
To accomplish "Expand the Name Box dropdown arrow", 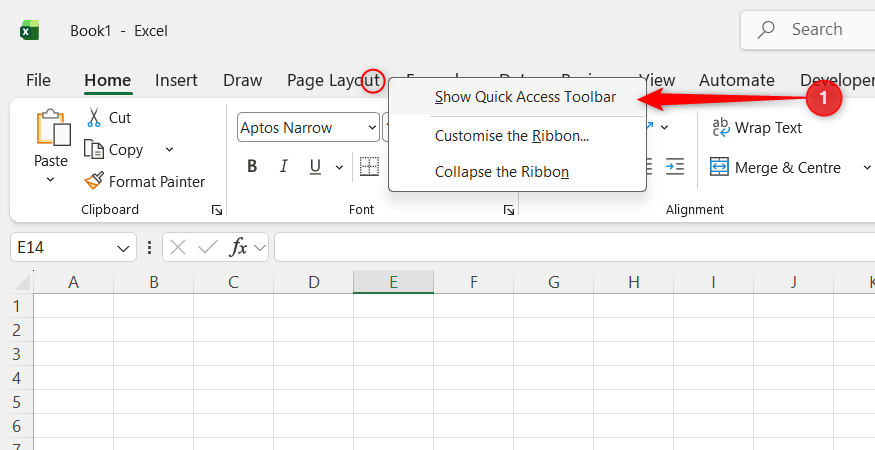I will 123,248.
